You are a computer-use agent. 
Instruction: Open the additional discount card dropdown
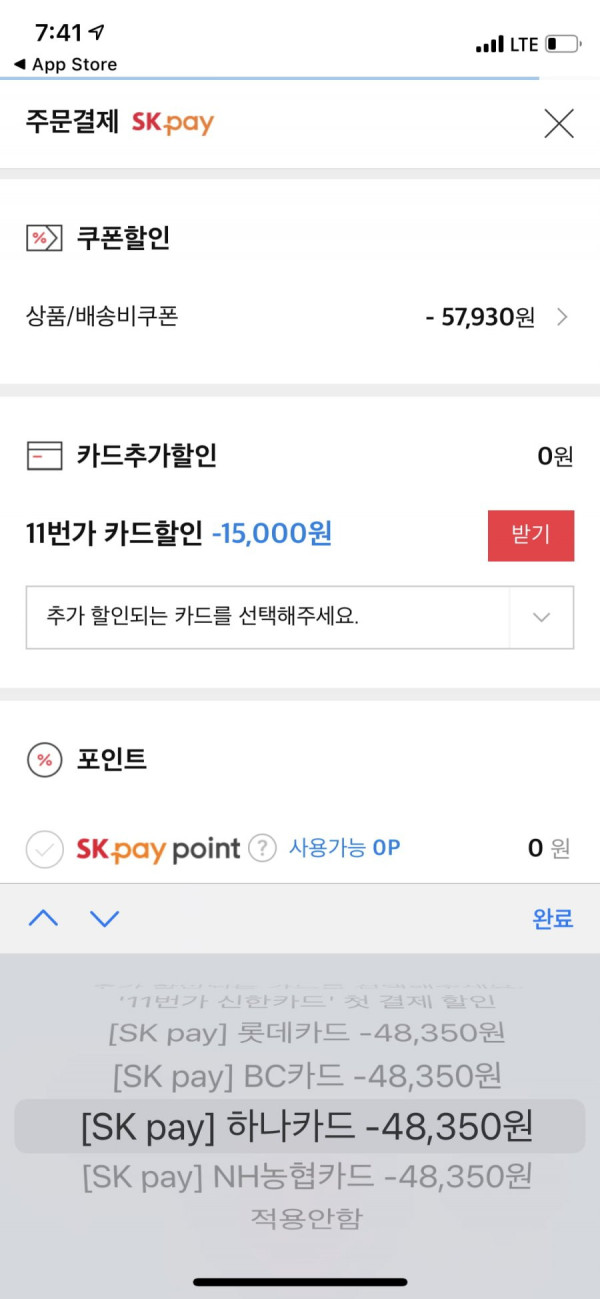300,617
